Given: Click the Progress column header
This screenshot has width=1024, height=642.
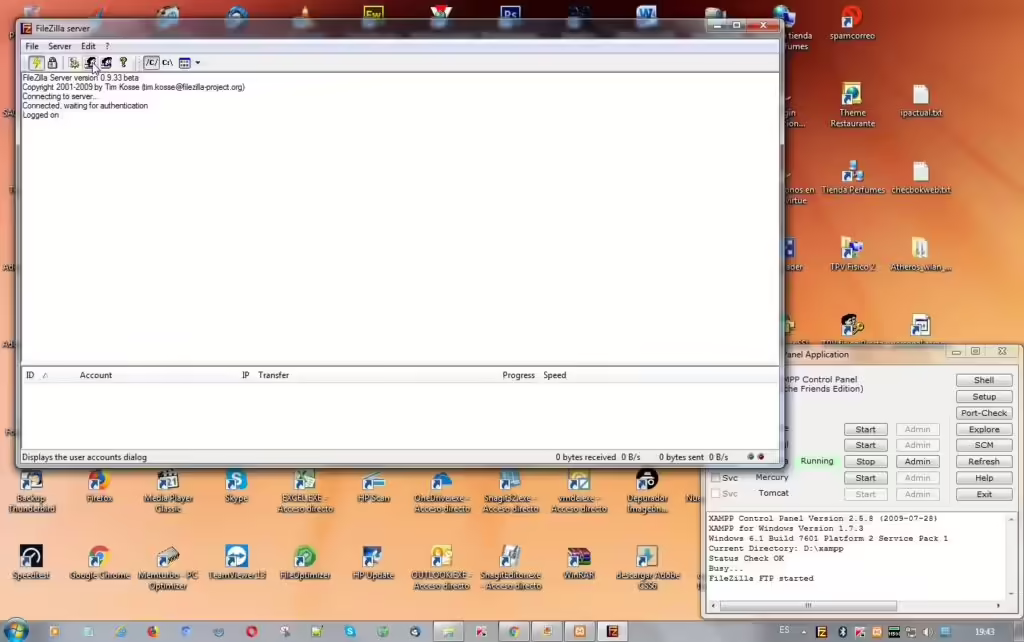Looking at the screenshot, I should point(519,375).
